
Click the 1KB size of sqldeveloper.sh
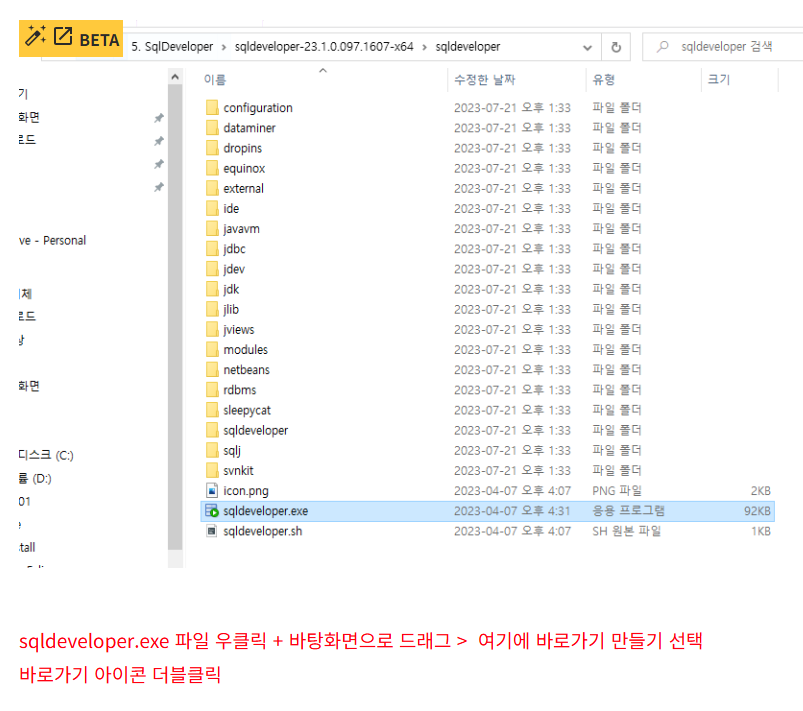click(761, 531)
